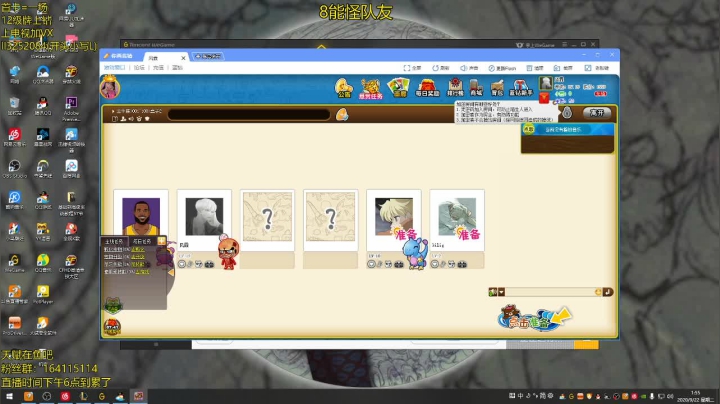This screenshot has width=720, height=404.
Task: Click the horn icon next to message bar
Action: click(342, 114)
